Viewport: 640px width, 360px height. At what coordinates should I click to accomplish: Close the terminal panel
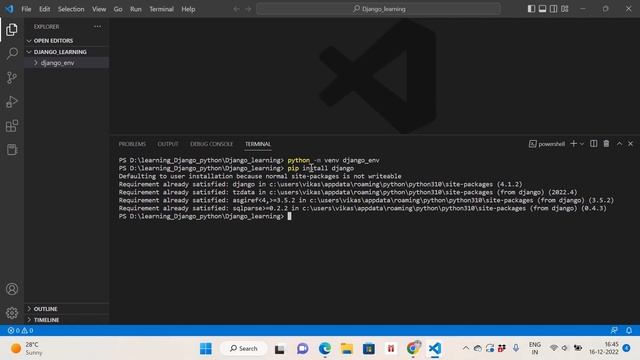pos(631,144)
